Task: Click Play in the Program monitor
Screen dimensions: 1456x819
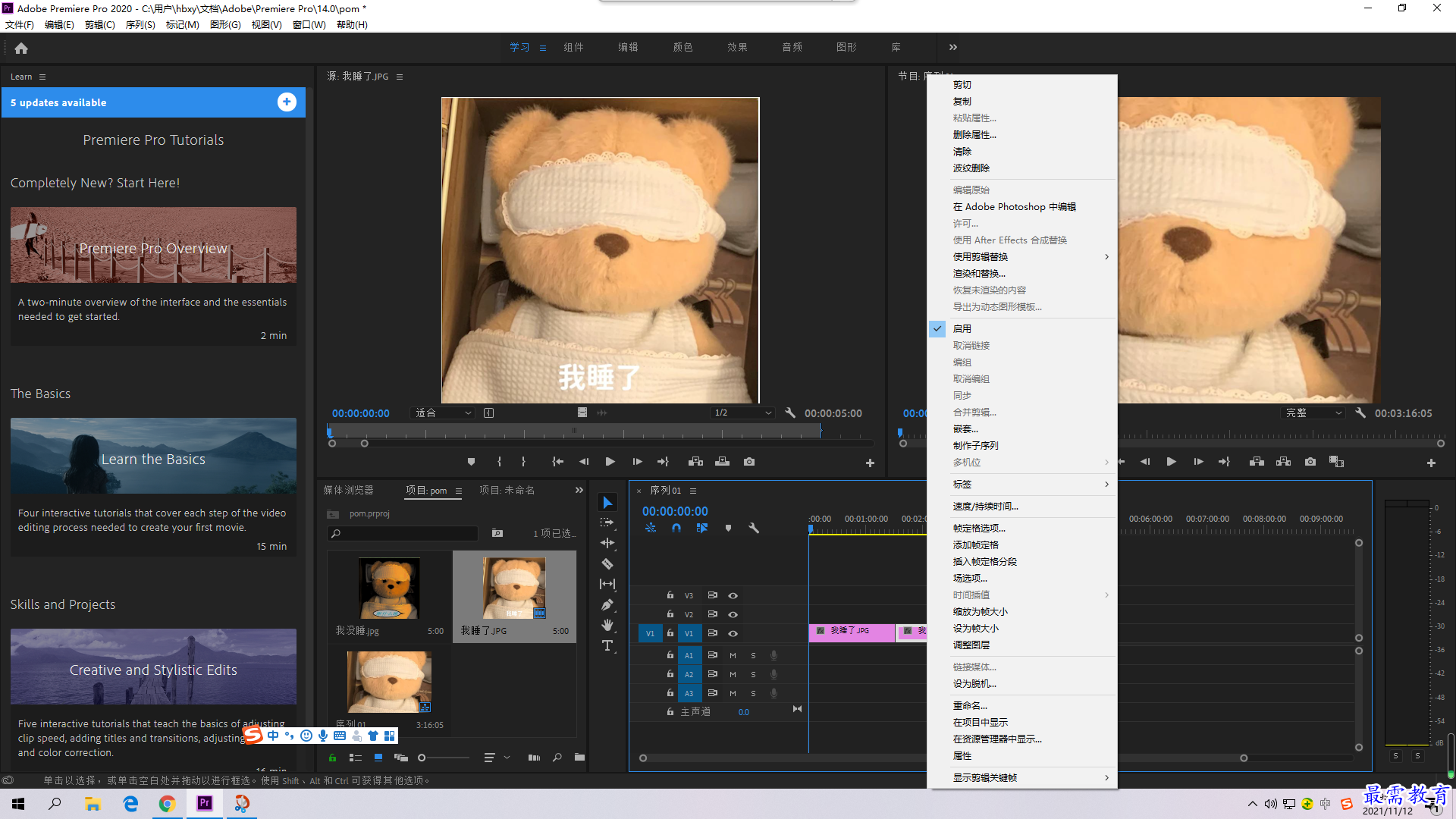Action: [x=1171, y=462]
